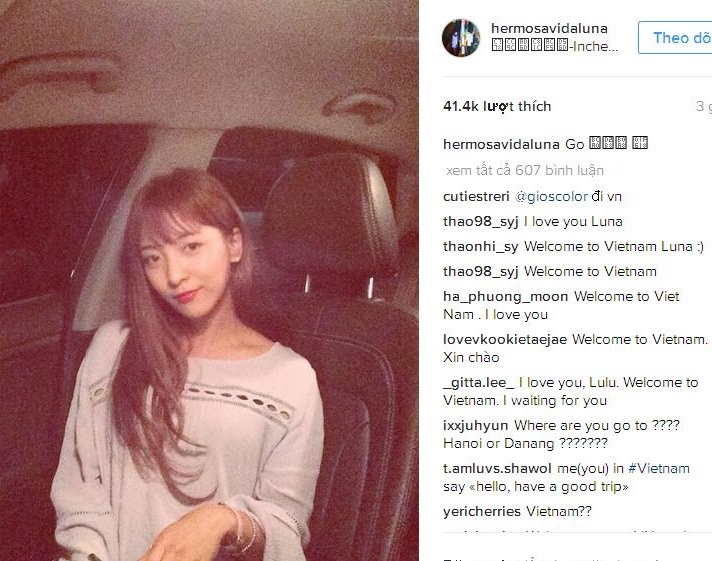Click the hermosavidaluna username in the header
Image resolution: width=712 pixels, height=561 pixels.
coord(549,28)
